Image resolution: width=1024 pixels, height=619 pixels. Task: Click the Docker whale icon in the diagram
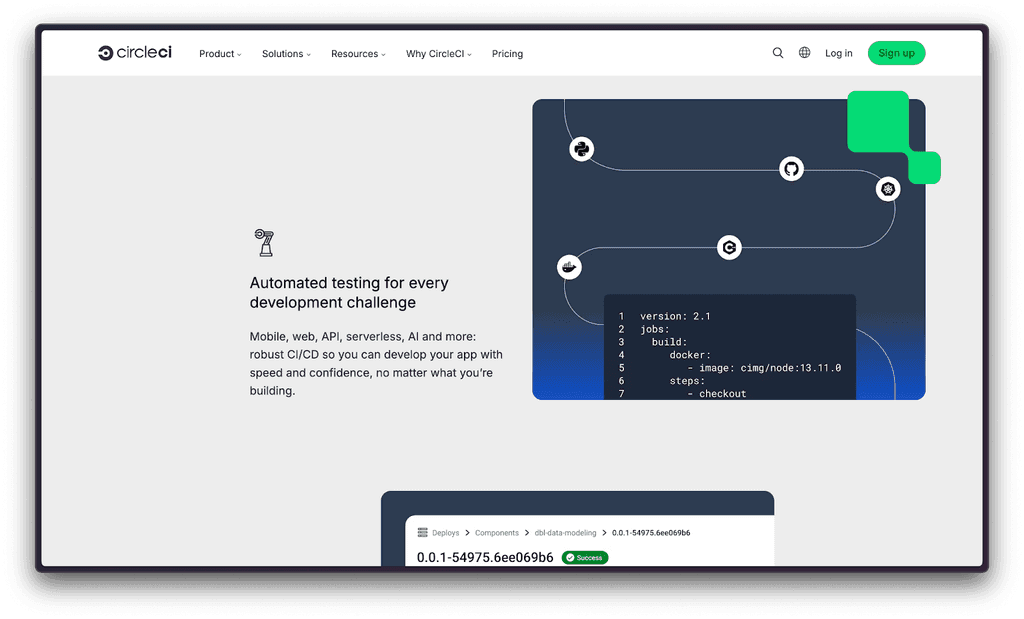pos(568,266)
